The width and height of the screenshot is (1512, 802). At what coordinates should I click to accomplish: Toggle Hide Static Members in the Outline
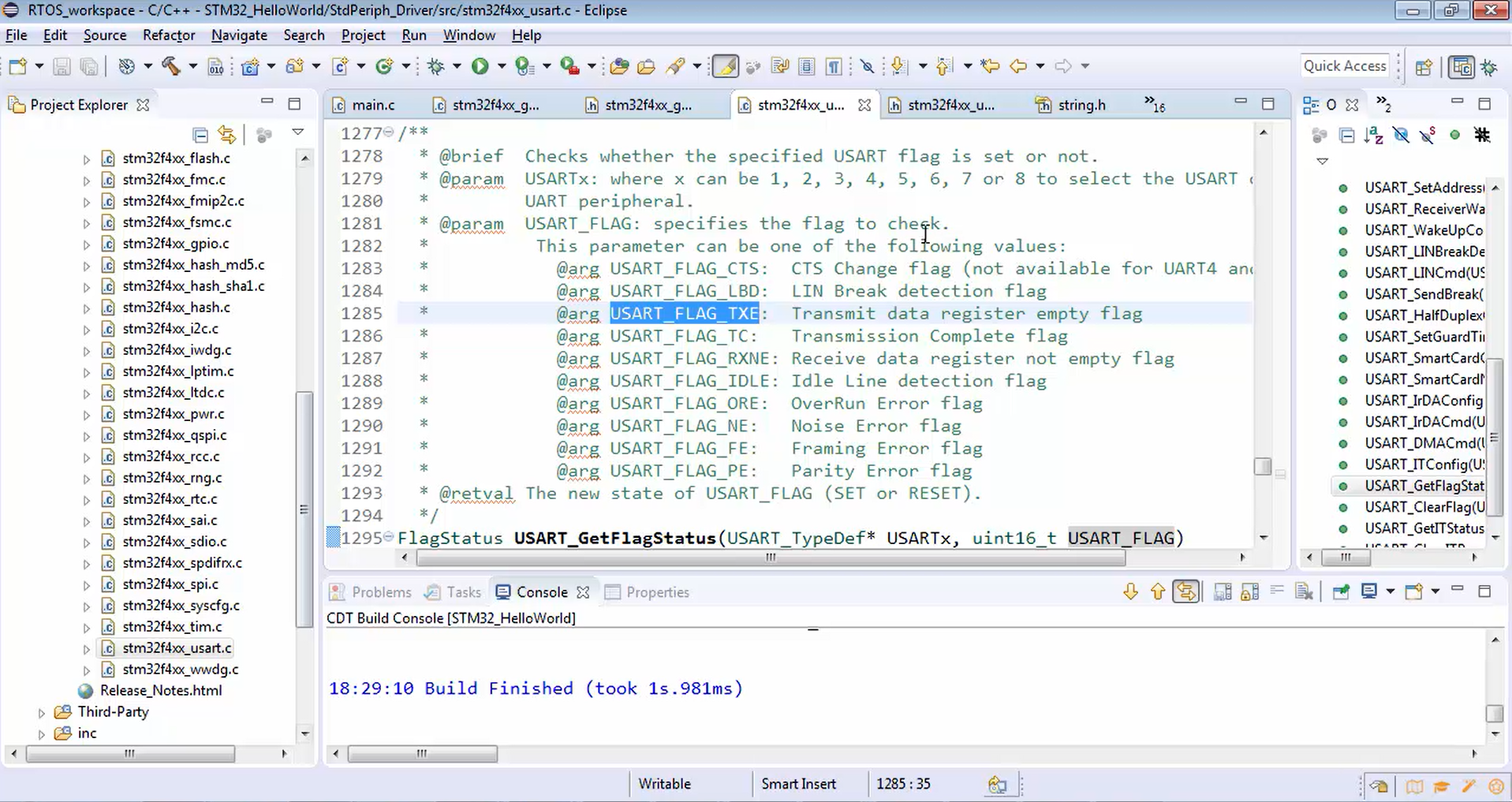(x=1428, y=135)
